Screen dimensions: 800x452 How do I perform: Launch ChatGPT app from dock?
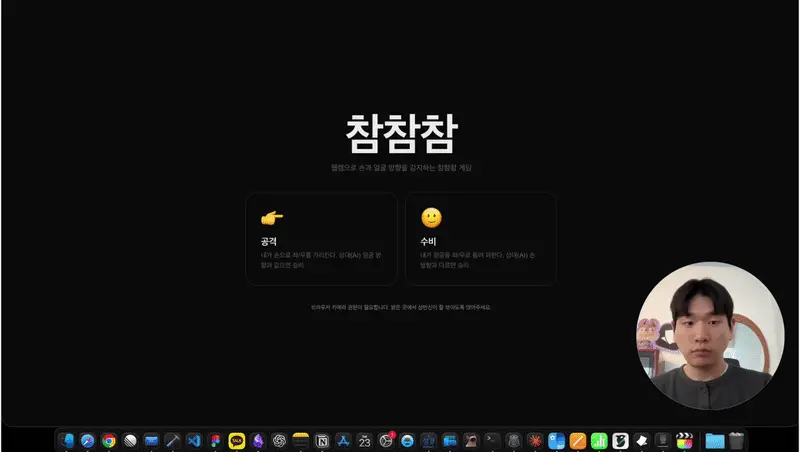coord(279,441)
